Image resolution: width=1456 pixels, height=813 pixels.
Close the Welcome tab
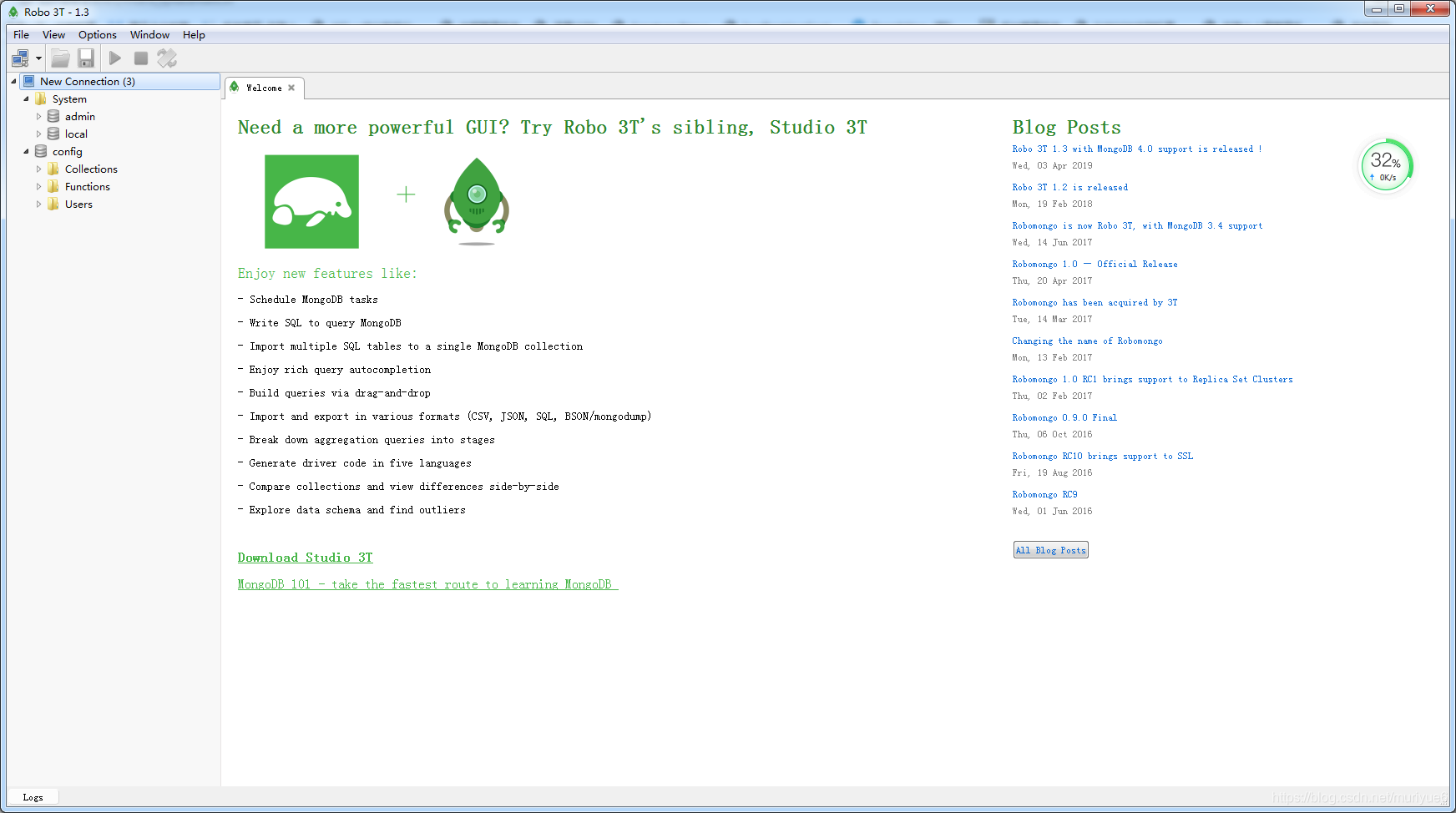(291, 88)
